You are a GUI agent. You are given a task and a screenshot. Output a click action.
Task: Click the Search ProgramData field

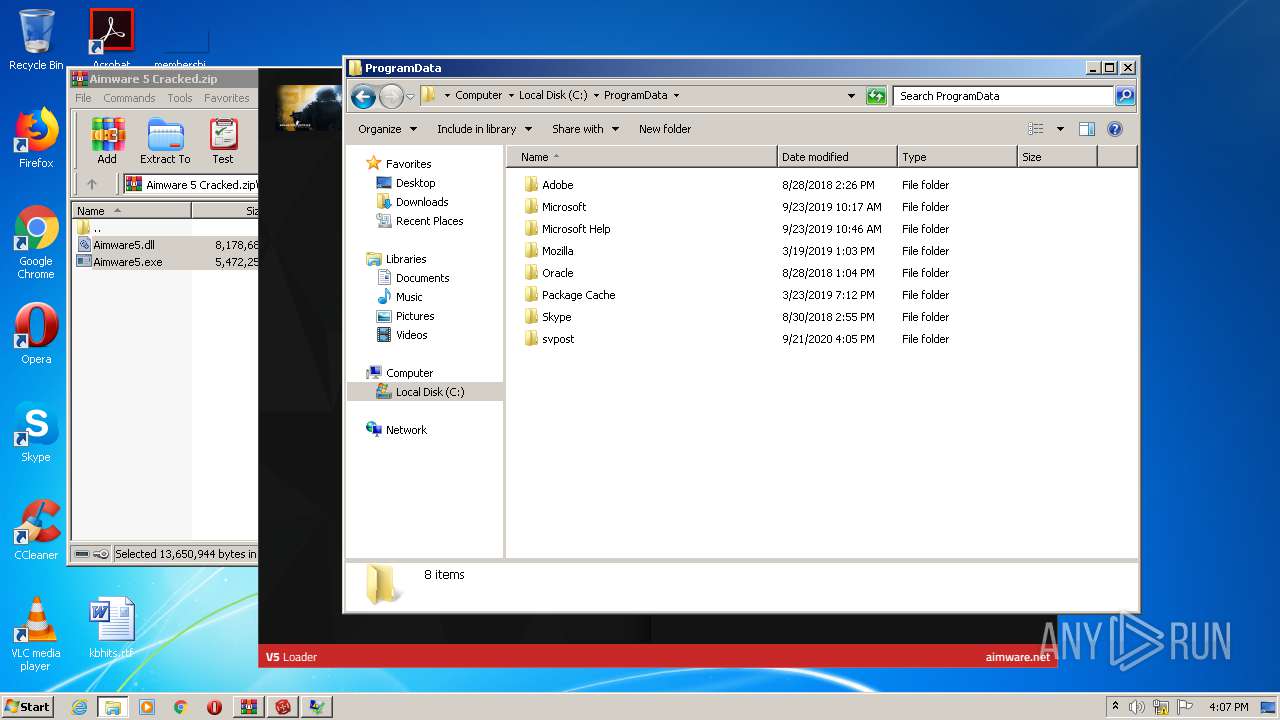pos(1003,96)
